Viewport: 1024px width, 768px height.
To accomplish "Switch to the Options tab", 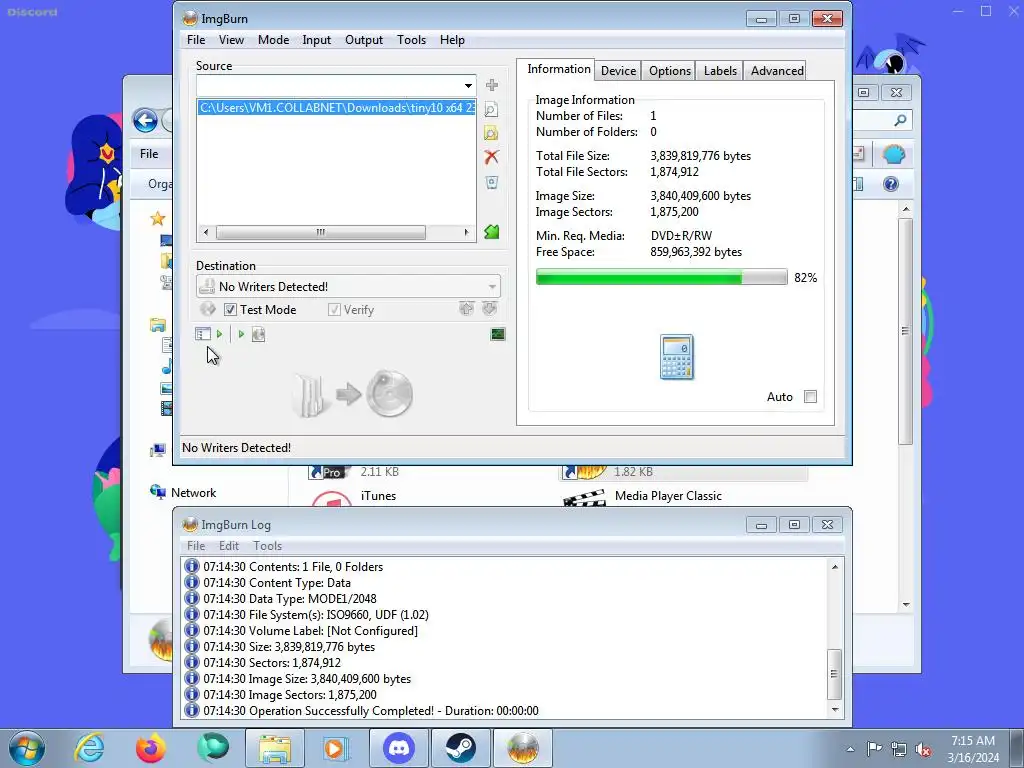I will click(669, 71).
